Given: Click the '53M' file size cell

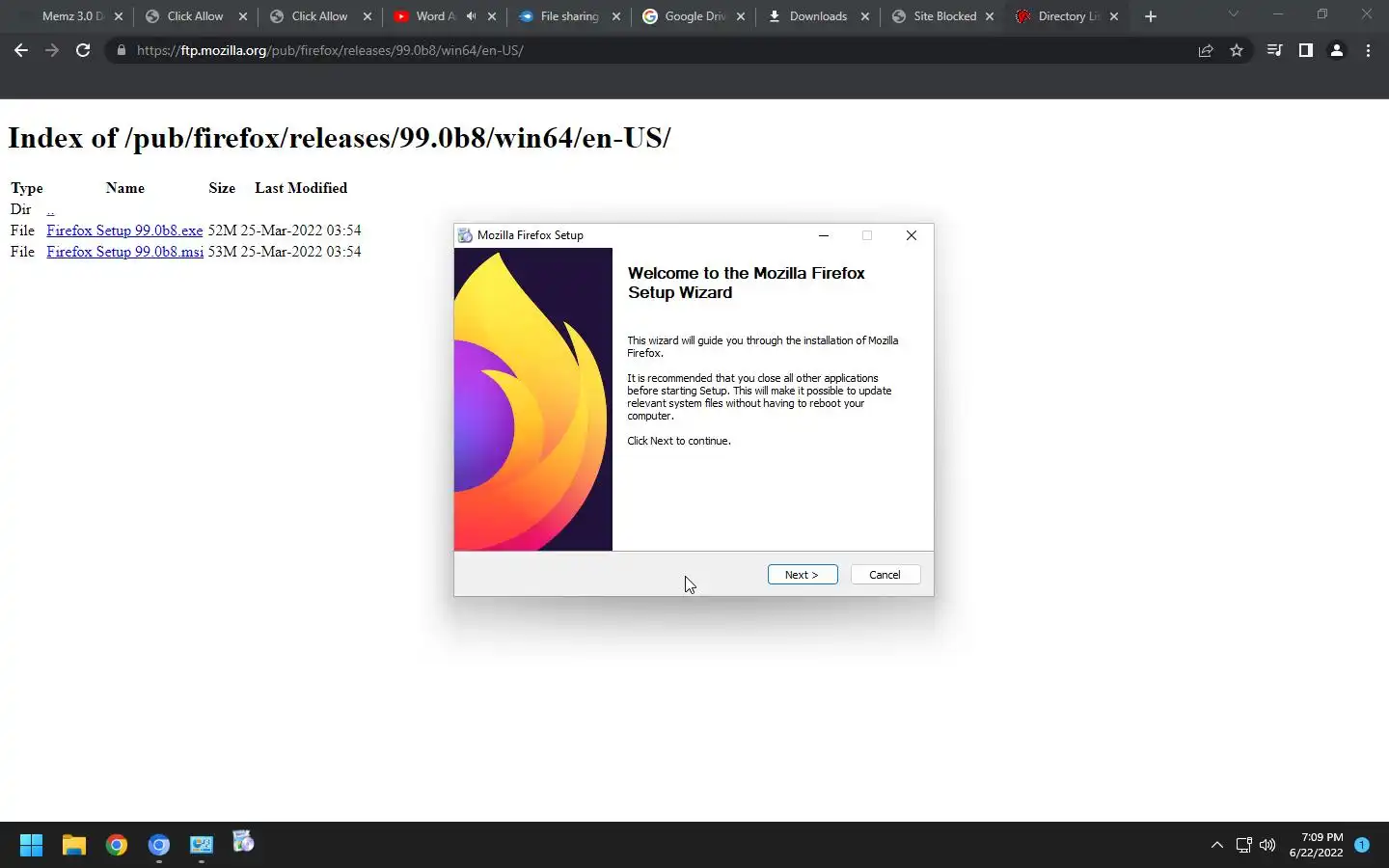Looking at the screenshot, I should pyautogui.click(x=222, y=252).
